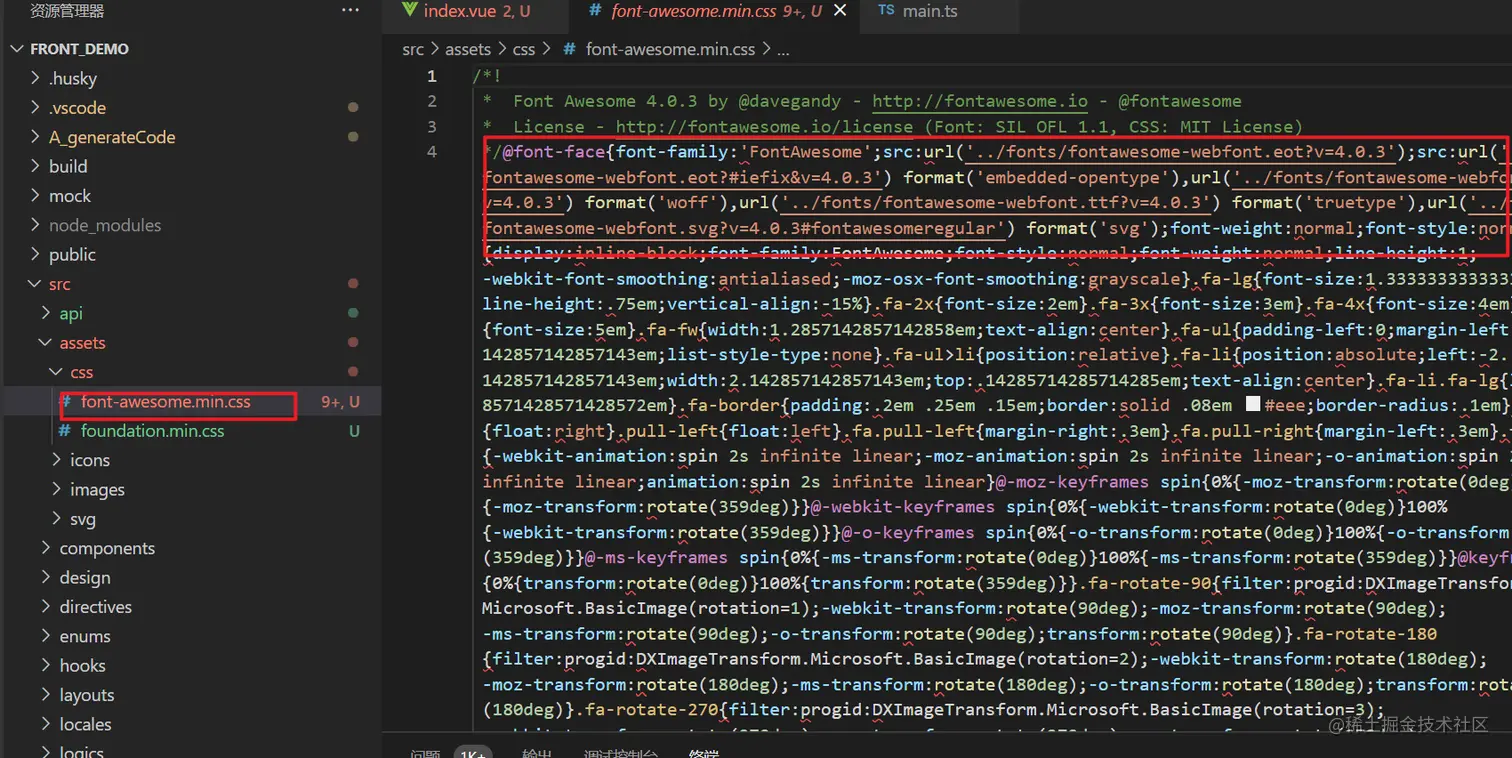Expand the A_generateCode folder

(112, 137)
